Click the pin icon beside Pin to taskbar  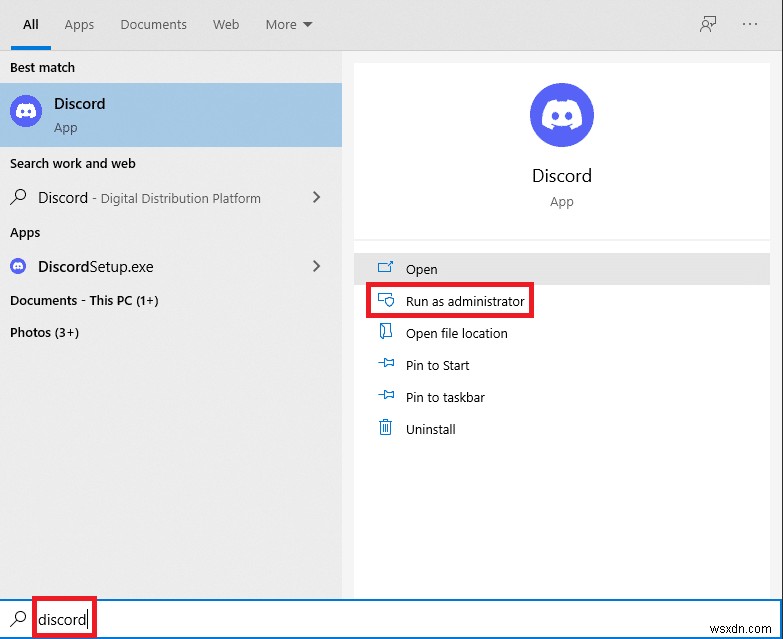(386, 395)
